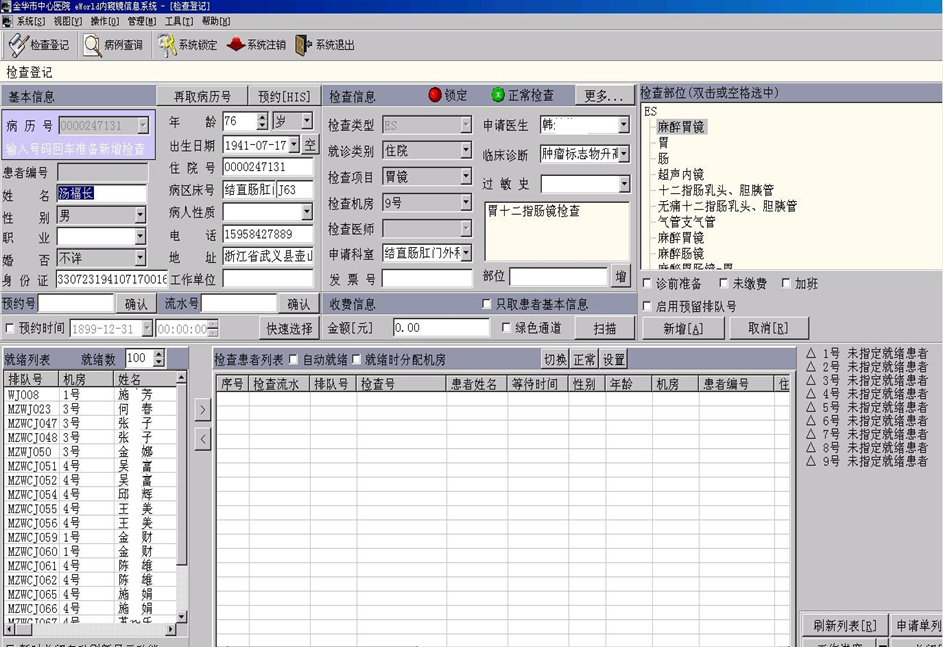Open the 检查机房 dropdown
Image resolution: width=943 pixels, height=647 pixels.
[x=465, y=203]
